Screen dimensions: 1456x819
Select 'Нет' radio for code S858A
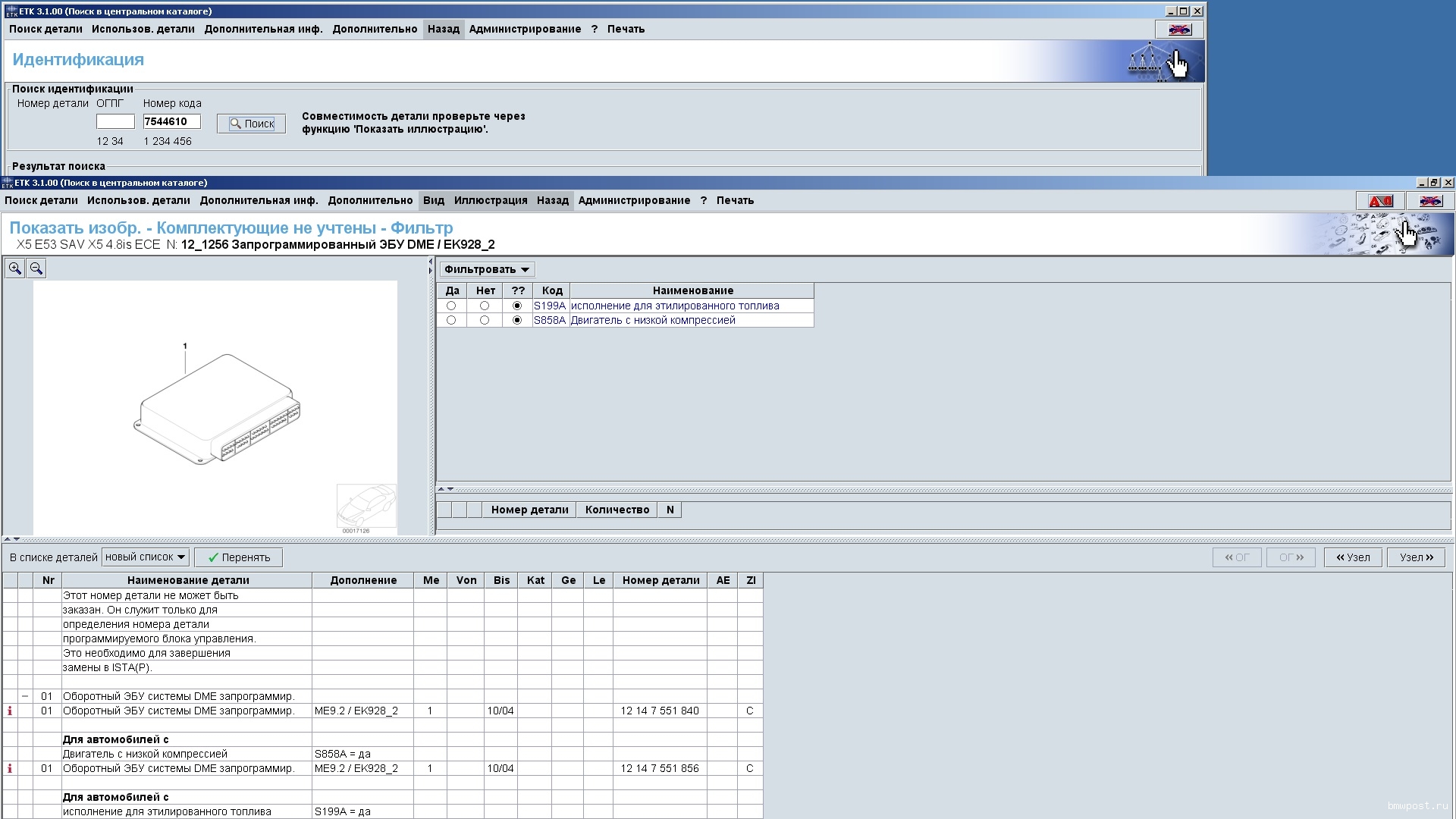tap(485, 321)
